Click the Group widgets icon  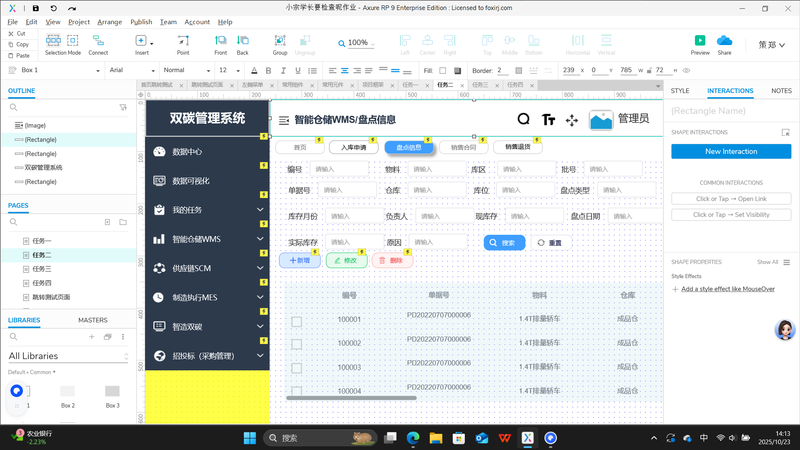[x=280, y=42]
